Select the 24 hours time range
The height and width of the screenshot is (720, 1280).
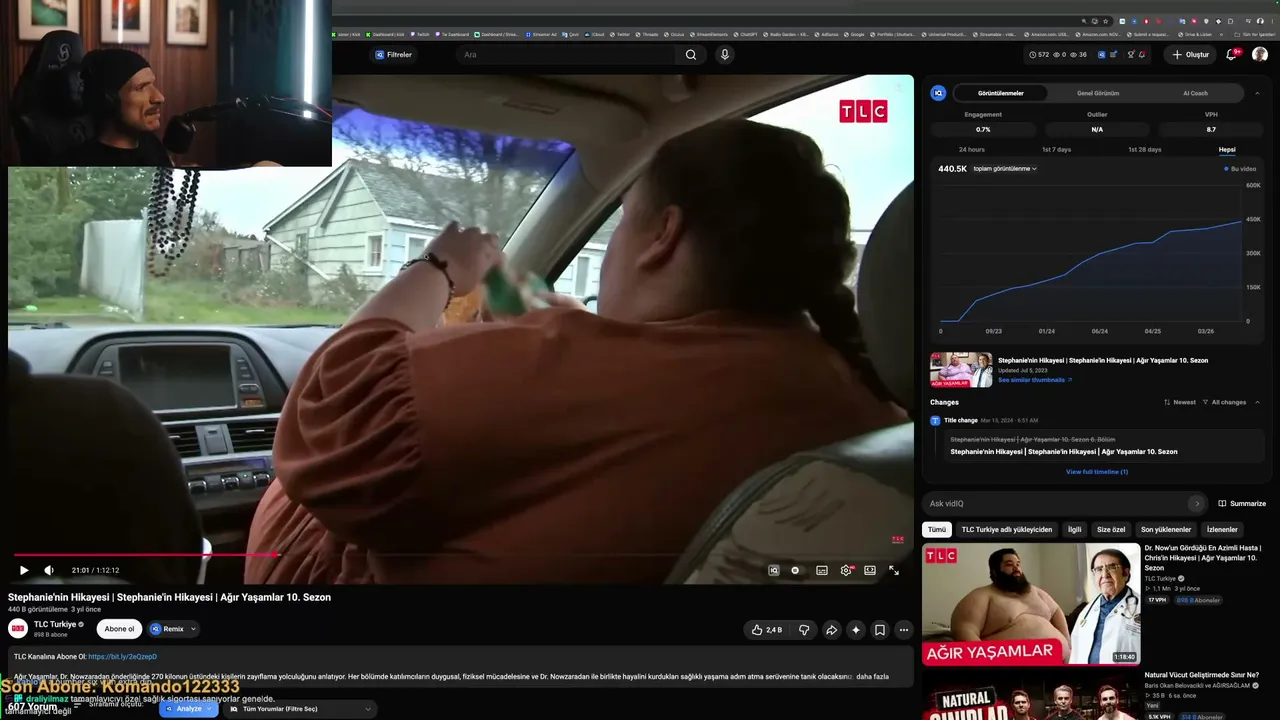(x=972, y=150)
